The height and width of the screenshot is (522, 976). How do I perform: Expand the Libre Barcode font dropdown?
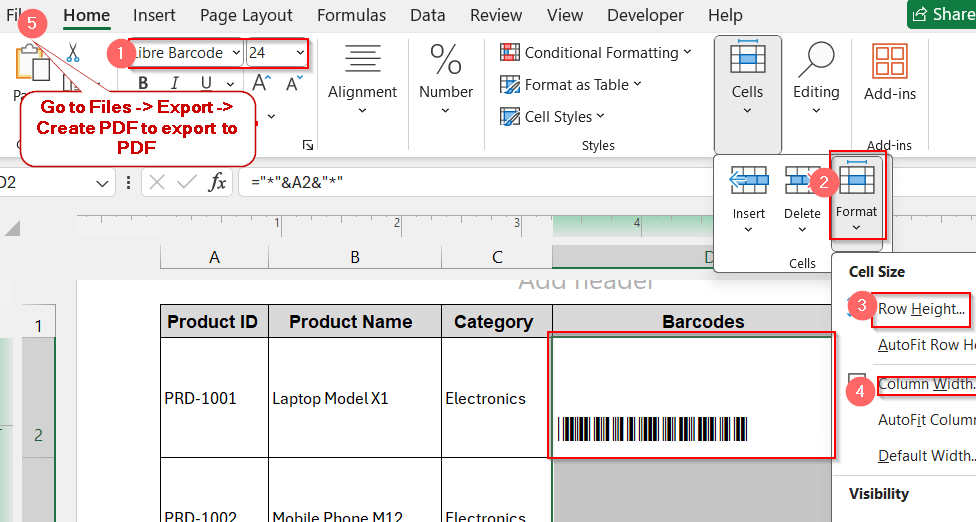pyautogui.click(x=236, y=53)
